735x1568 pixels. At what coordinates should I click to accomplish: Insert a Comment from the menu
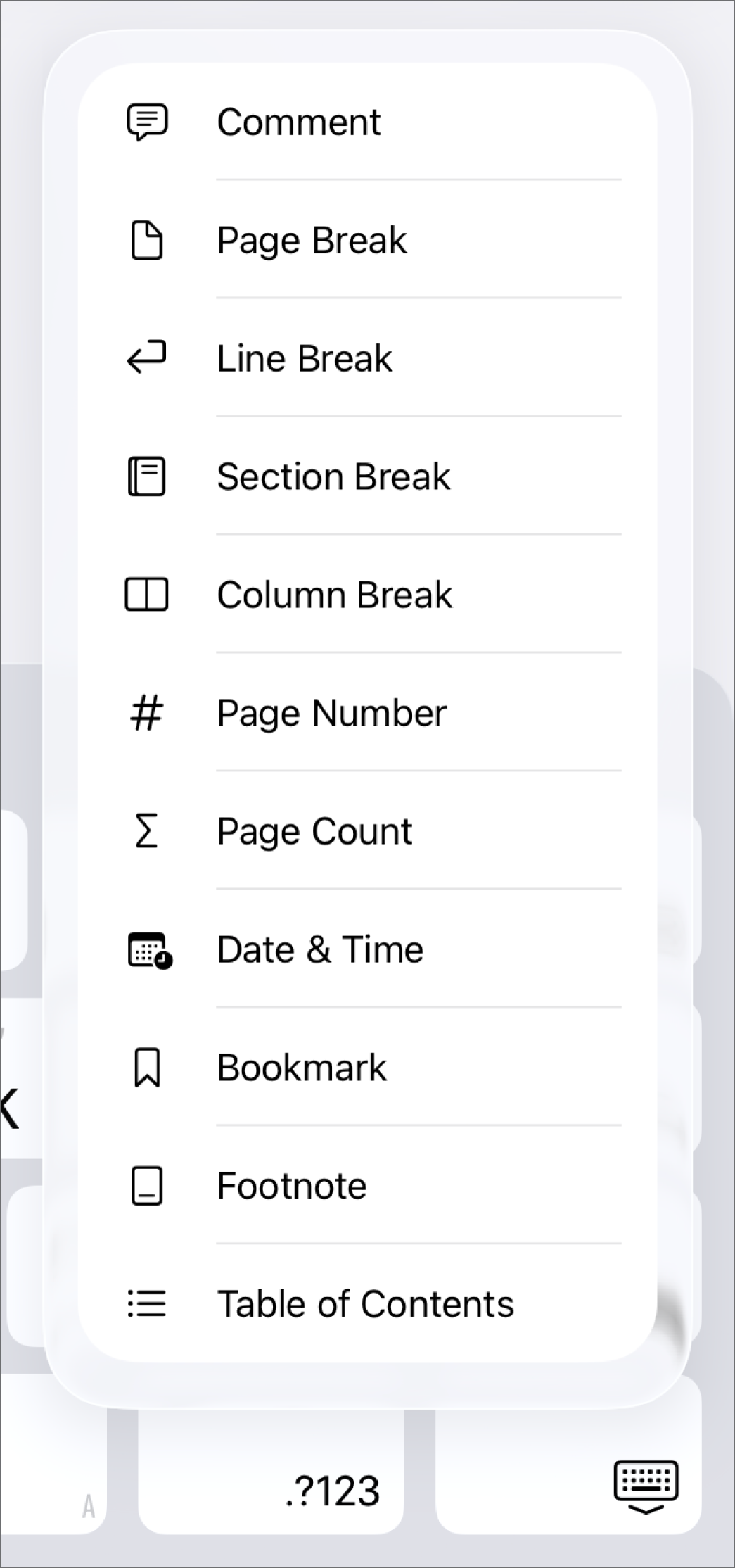(299, 122)
